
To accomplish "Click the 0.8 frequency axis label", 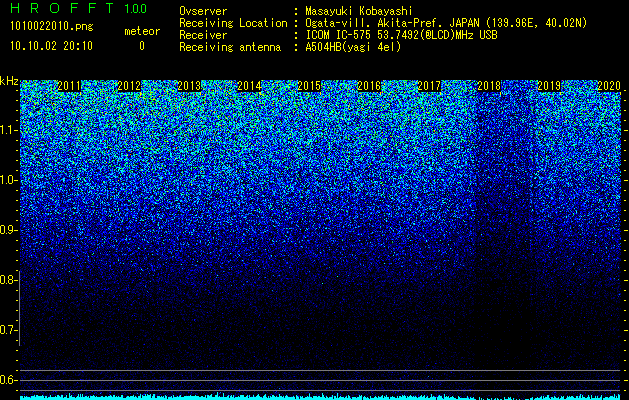I will pos(8,280).
